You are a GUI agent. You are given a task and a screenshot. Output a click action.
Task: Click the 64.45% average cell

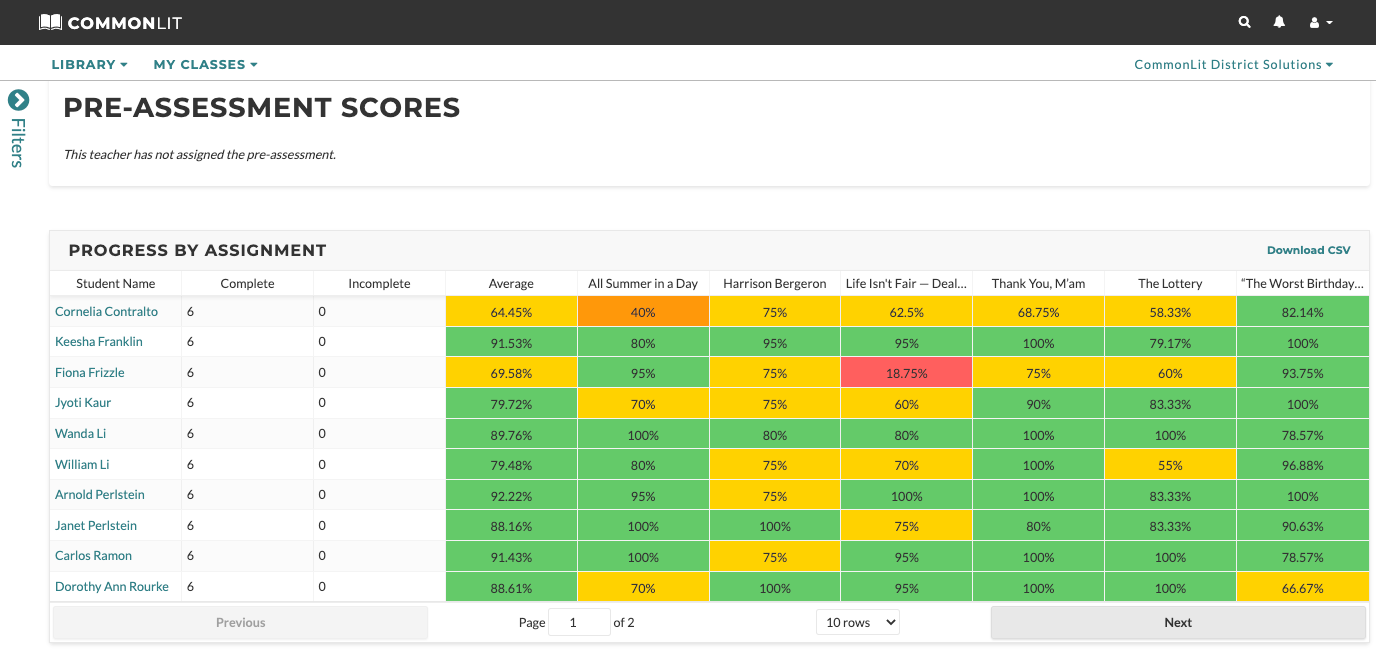pyautogui.click(x=511, y=312)
